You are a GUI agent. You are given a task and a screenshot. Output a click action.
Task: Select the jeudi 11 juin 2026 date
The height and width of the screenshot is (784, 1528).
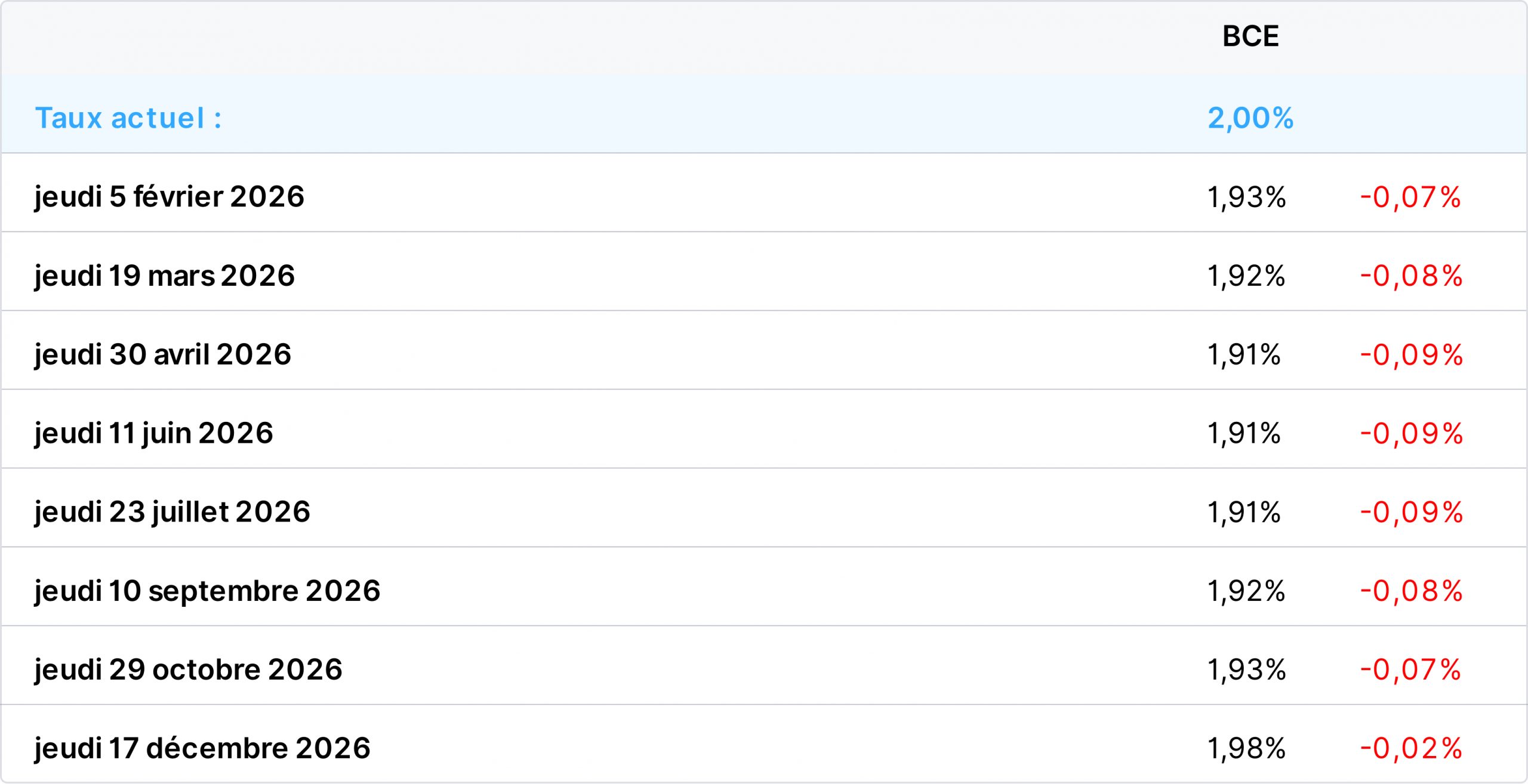[x=154, y=434]
